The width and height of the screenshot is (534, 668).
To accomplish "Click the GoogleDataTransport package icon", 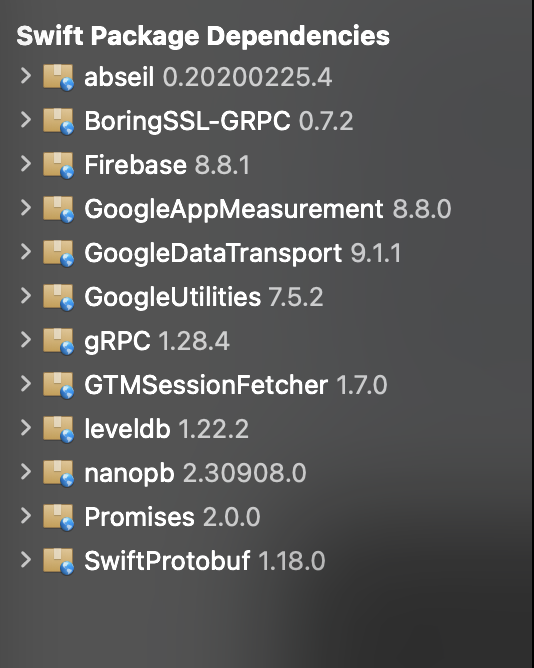I will [x=58, y=253].
